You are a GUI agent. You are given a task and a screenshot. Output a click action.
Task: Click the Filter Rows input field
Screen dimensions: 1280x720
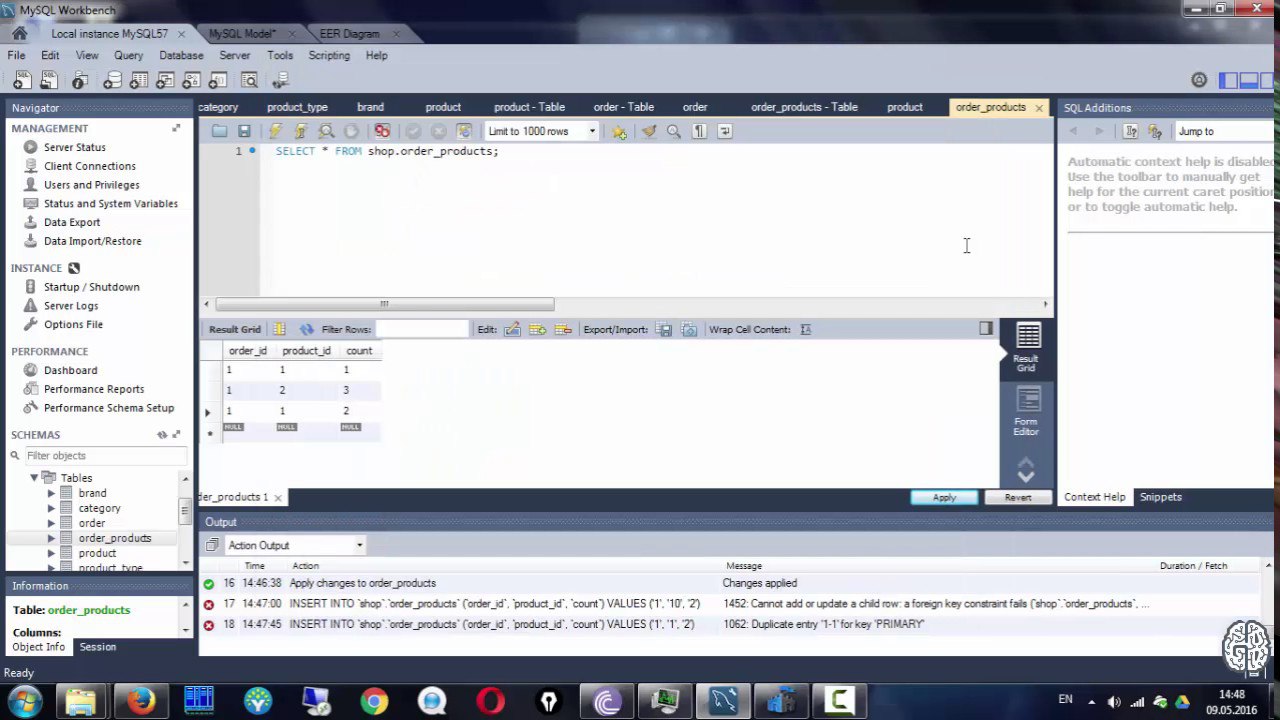pos(422,329)
